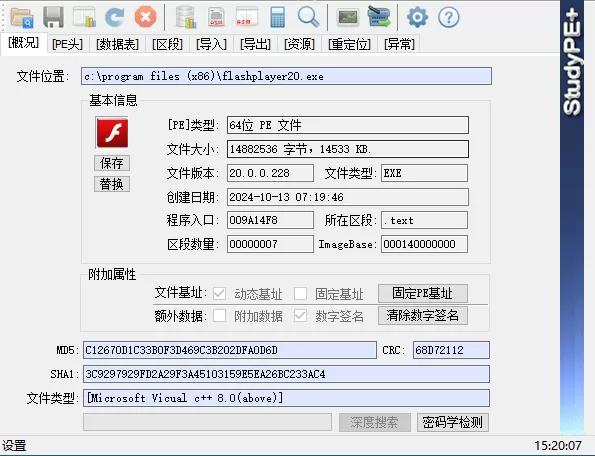Click the SHA1 hash field
Viewport: 595px width, 456px height.
(x=286, y=374)
